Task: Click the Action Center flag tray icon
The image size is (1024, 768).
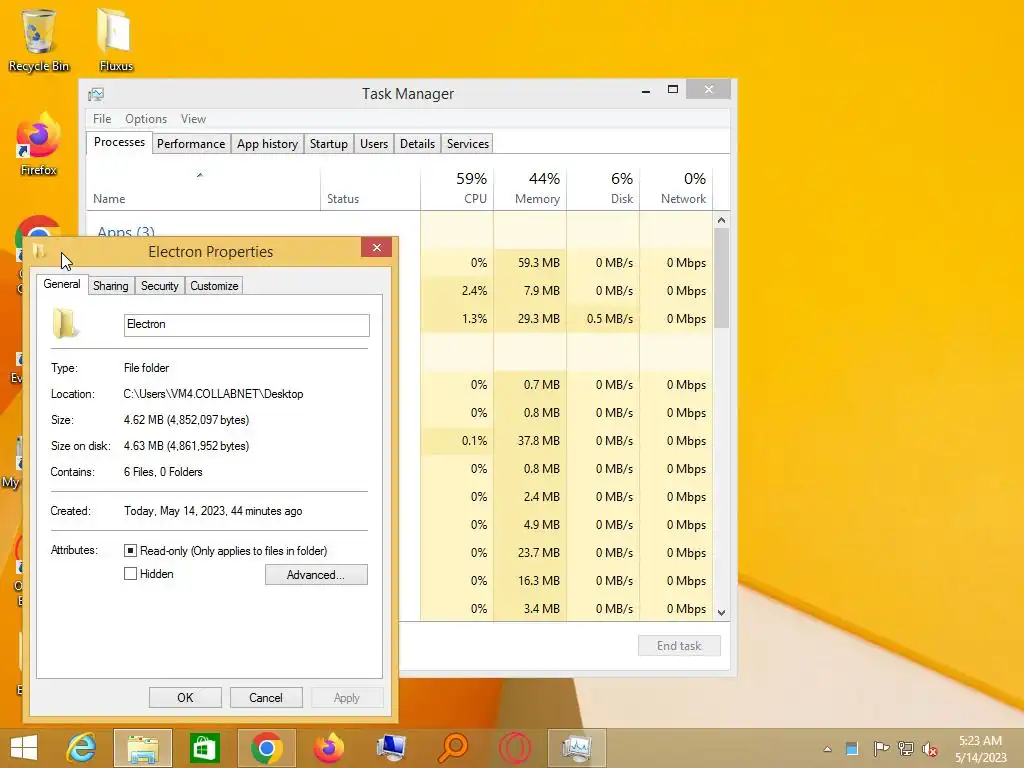Action: coord(881,748)
